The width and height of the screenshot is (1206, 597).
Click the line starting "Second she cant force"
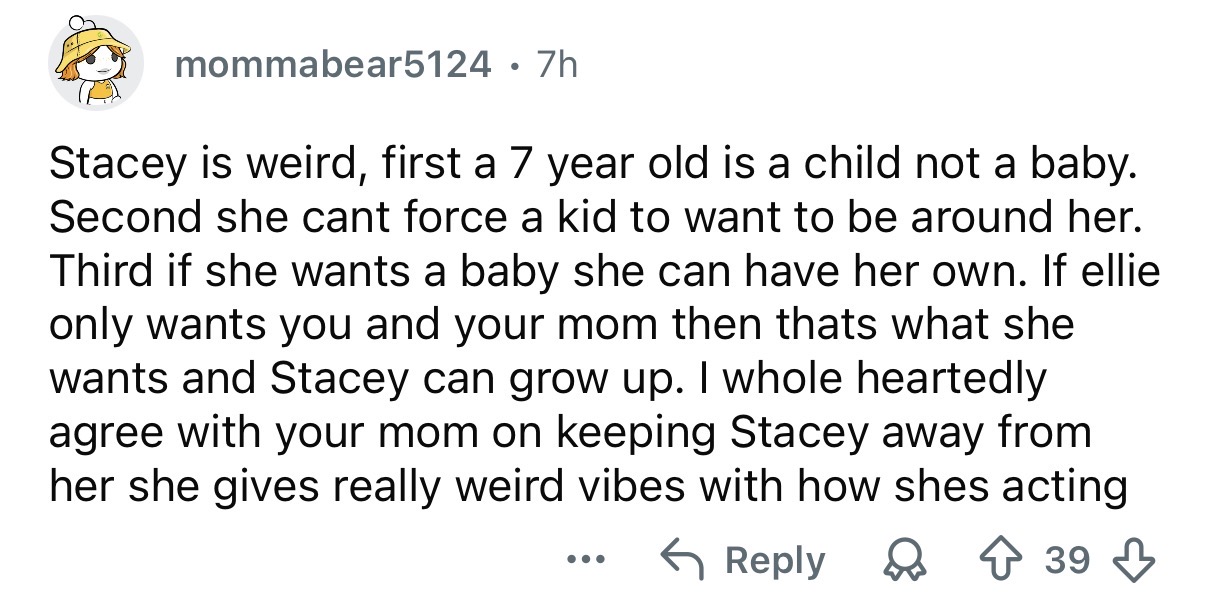pyautogui.click(x=594, y=218)
